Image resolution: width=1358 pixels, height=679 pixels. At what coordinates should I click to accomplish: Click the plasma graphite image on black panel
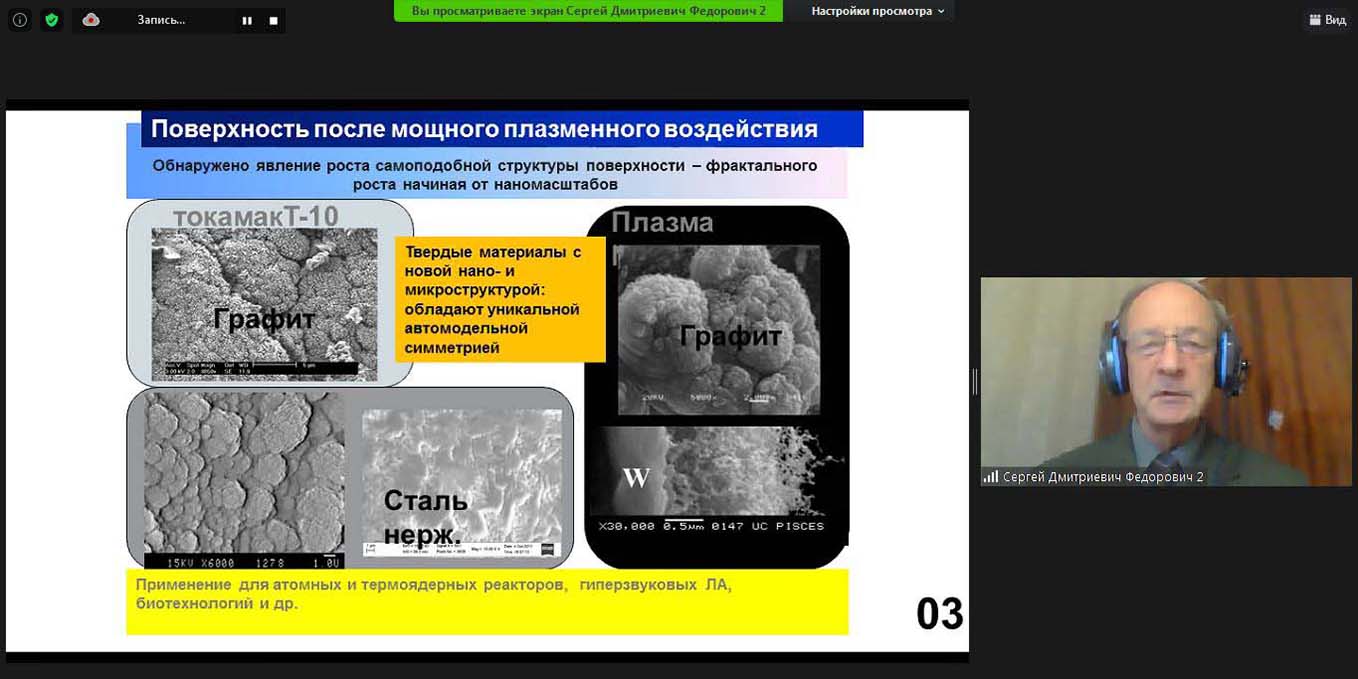click(x=718, y=329)
